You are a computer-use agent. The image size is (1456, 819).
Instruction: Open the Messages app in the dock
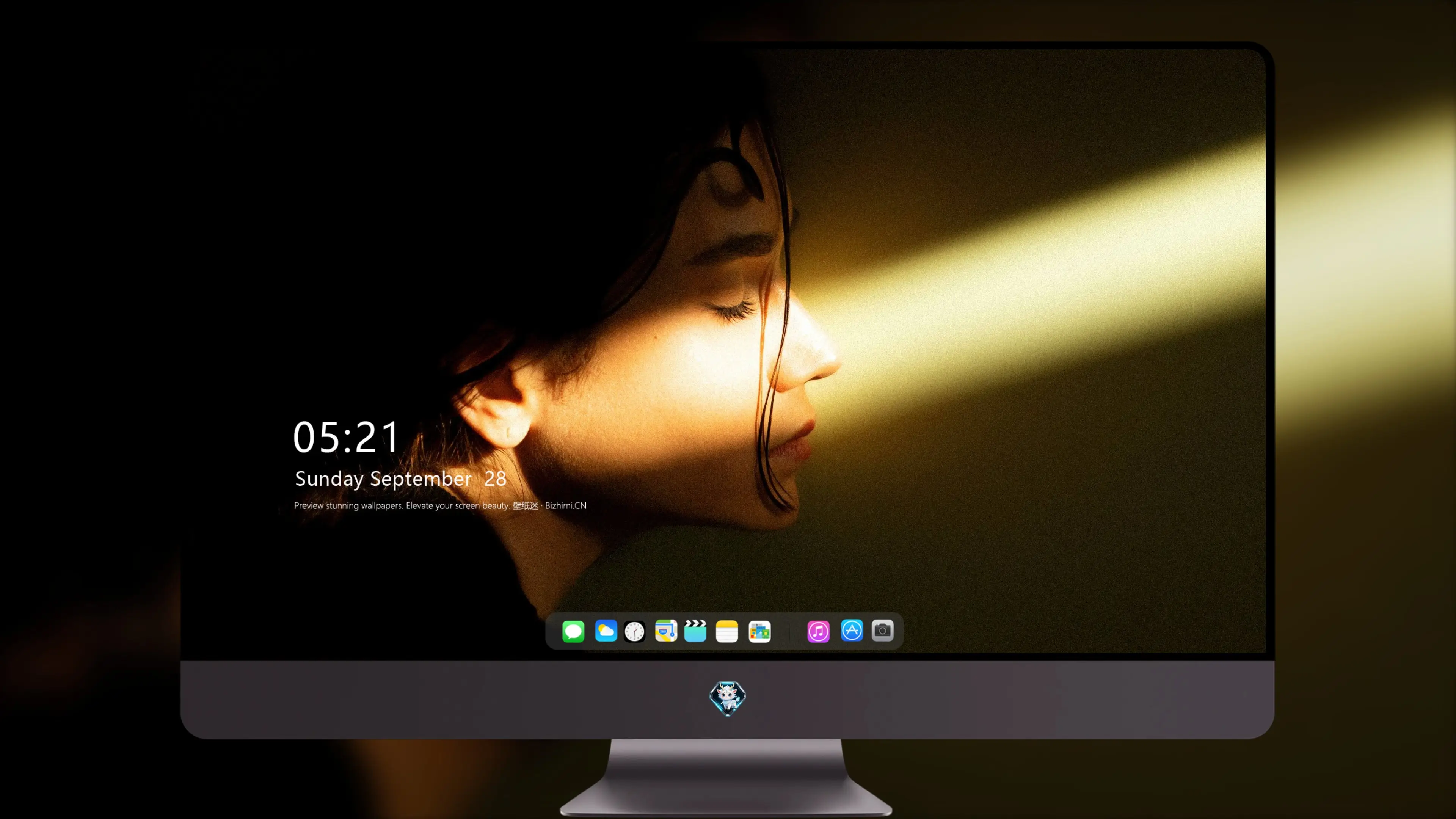(573, 631)
